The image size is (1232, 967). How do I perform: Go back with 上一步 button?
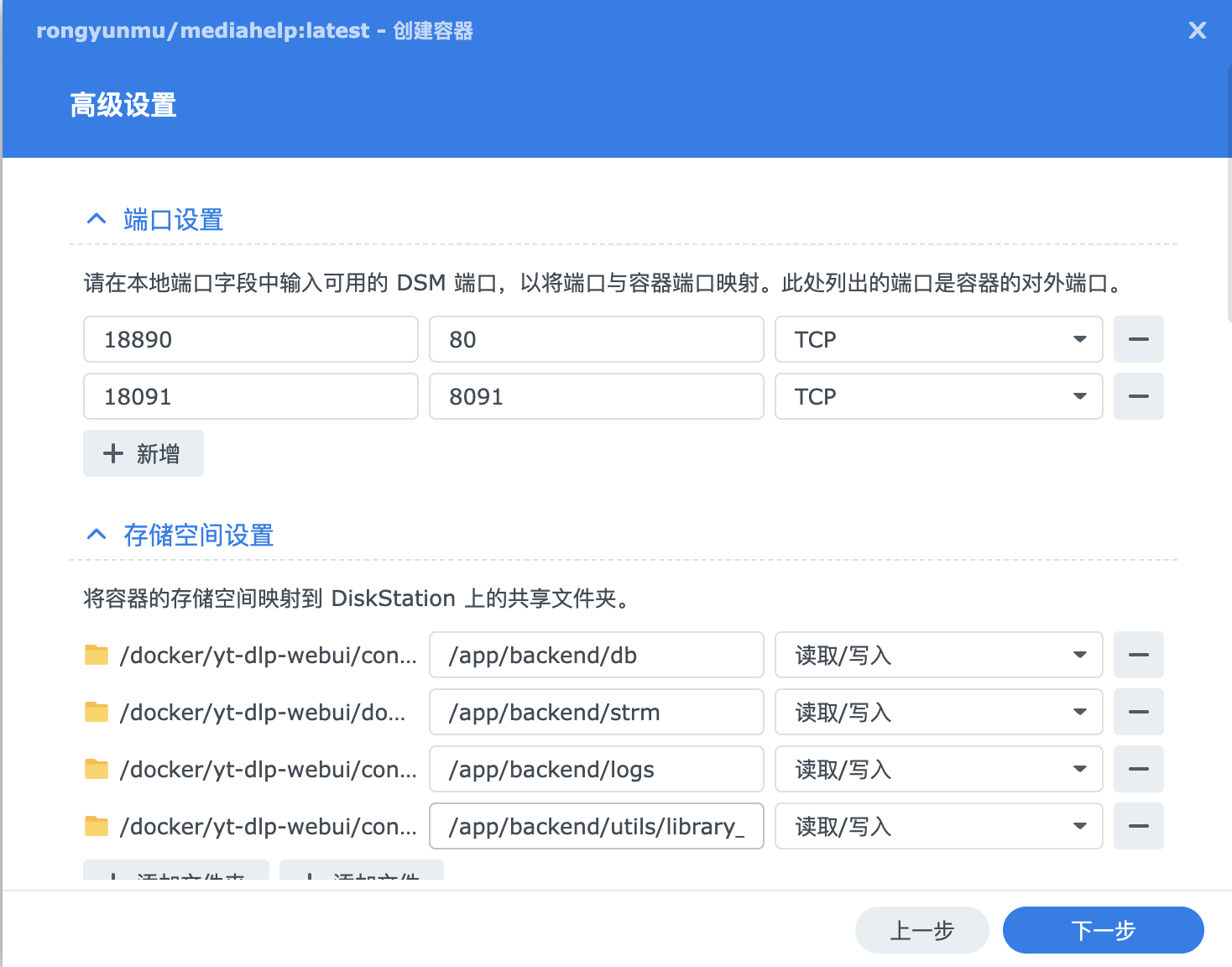pyautogui.click(x=921, y=930)
